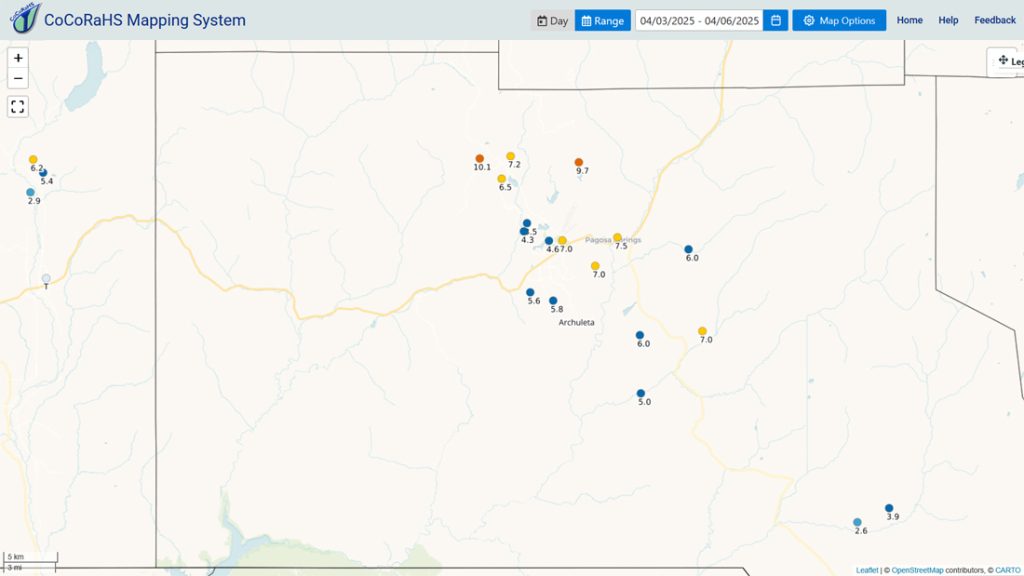Open the Feedback link
This screenshot has width=1024, height=576.
click(x=995, y=20)
